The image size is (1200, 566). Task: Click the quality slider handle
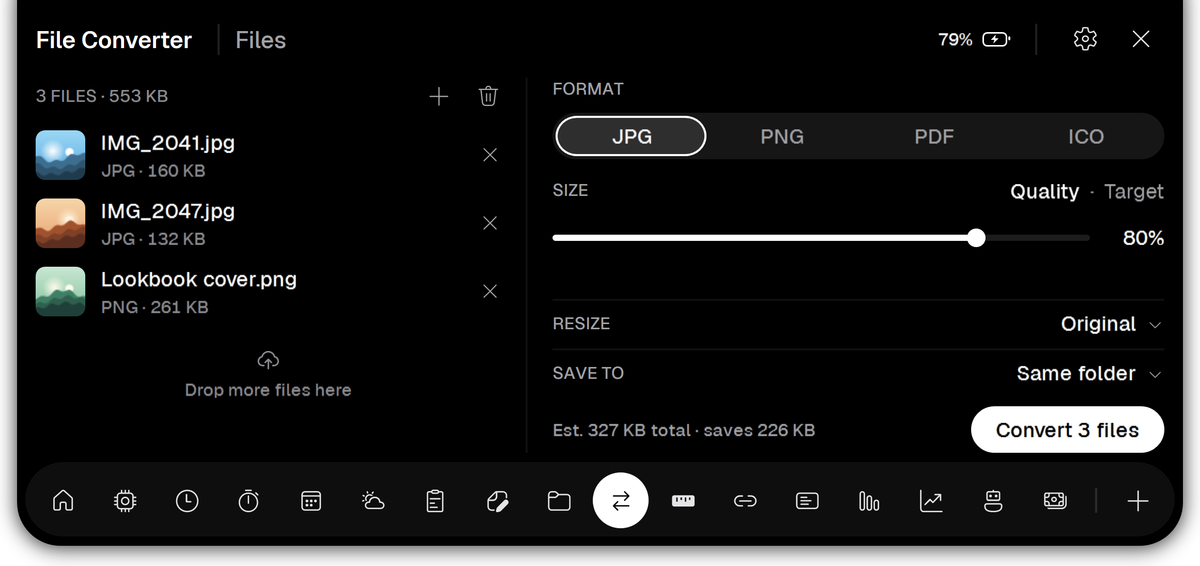point(976,238)
